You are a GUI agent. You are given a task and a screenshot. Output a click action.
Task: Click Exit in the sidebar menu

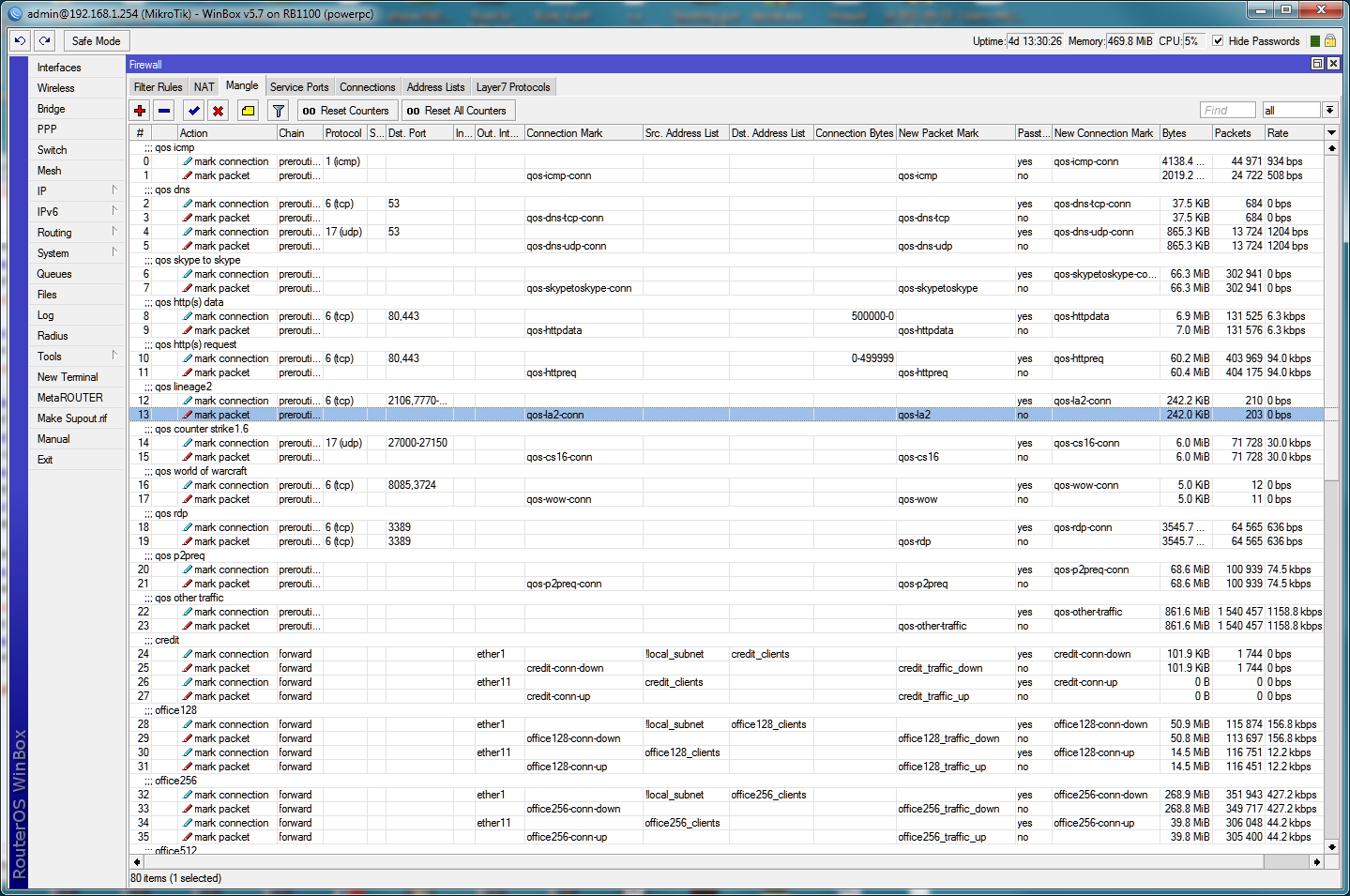click(77, 459)
